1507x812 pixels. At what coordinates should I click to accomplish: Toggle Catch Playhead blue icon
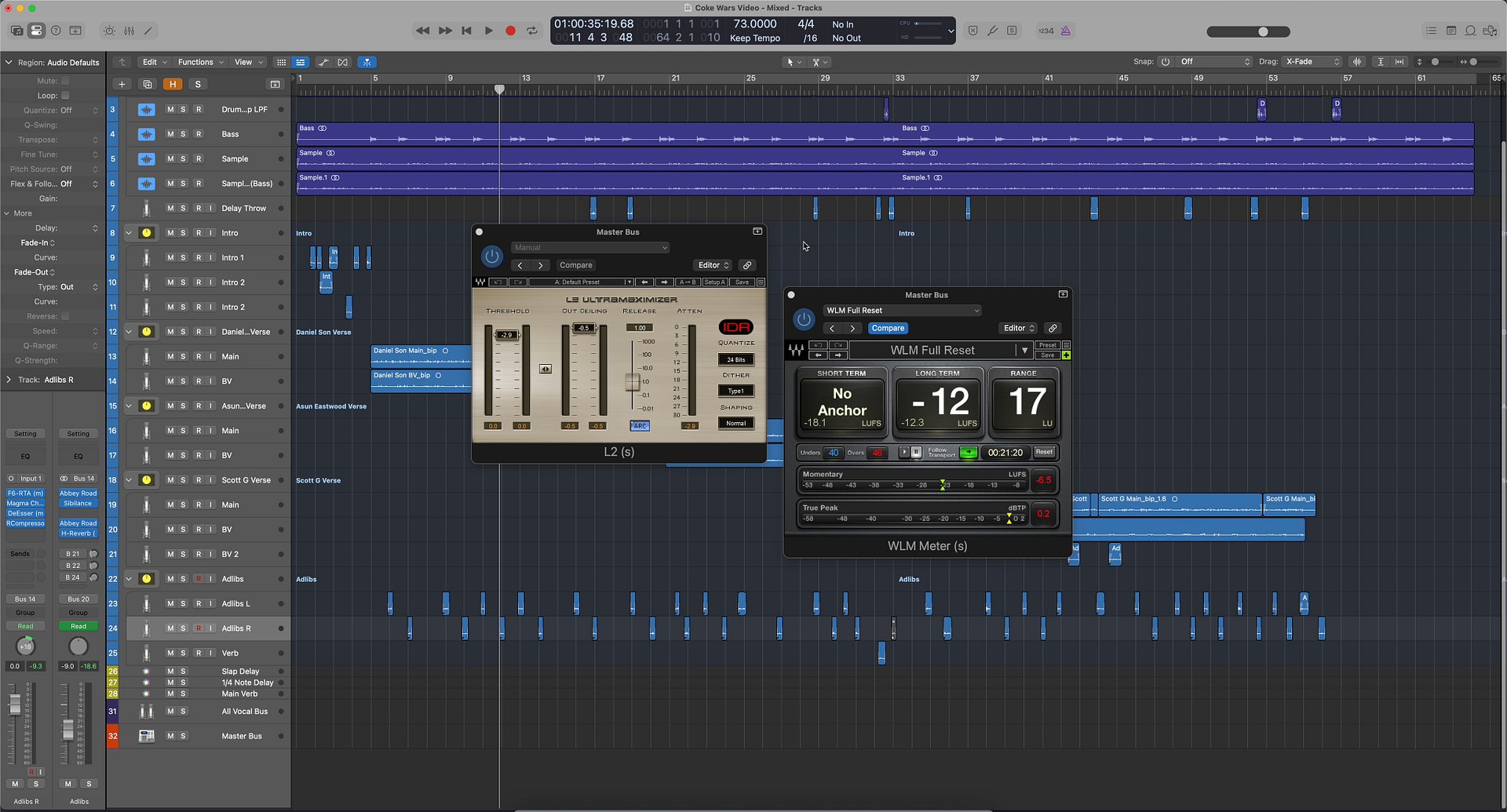(x=367, y=62)
